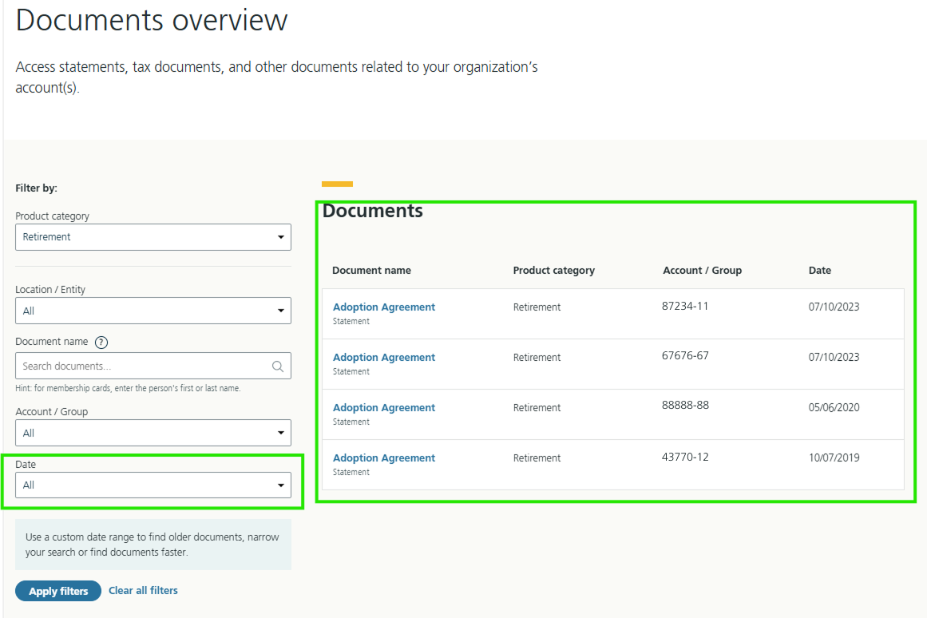Open Adoption Agreement for account 43770-12

pos(384,458)
